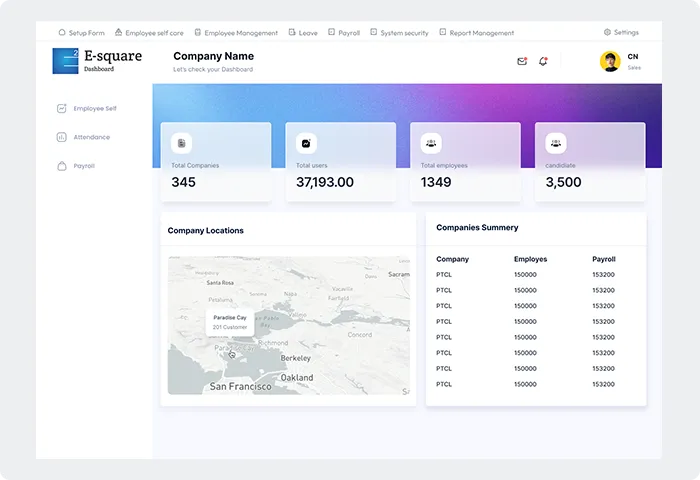The width and height of the screenshot is (700, 480).
Task: Click the Total employees people icon
Action: pyautogui.click(x=431, y=143)
